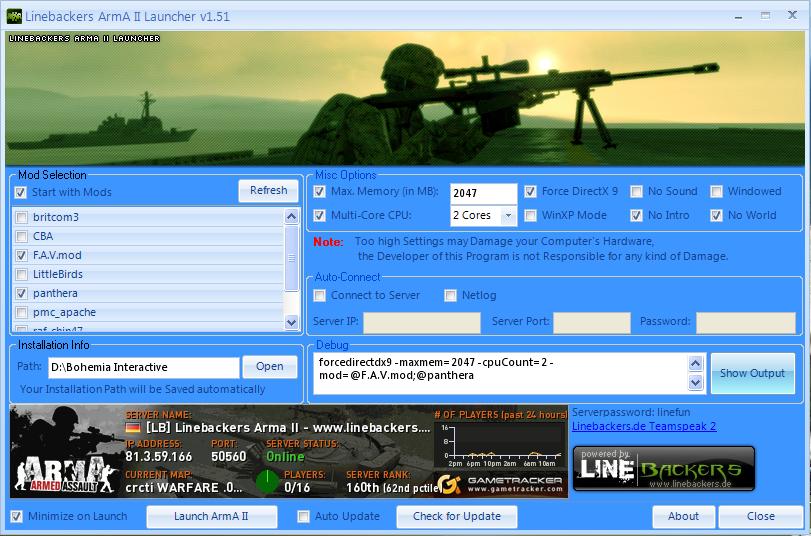
Task: Click the Show Output button
Action: tap(753, 373)
